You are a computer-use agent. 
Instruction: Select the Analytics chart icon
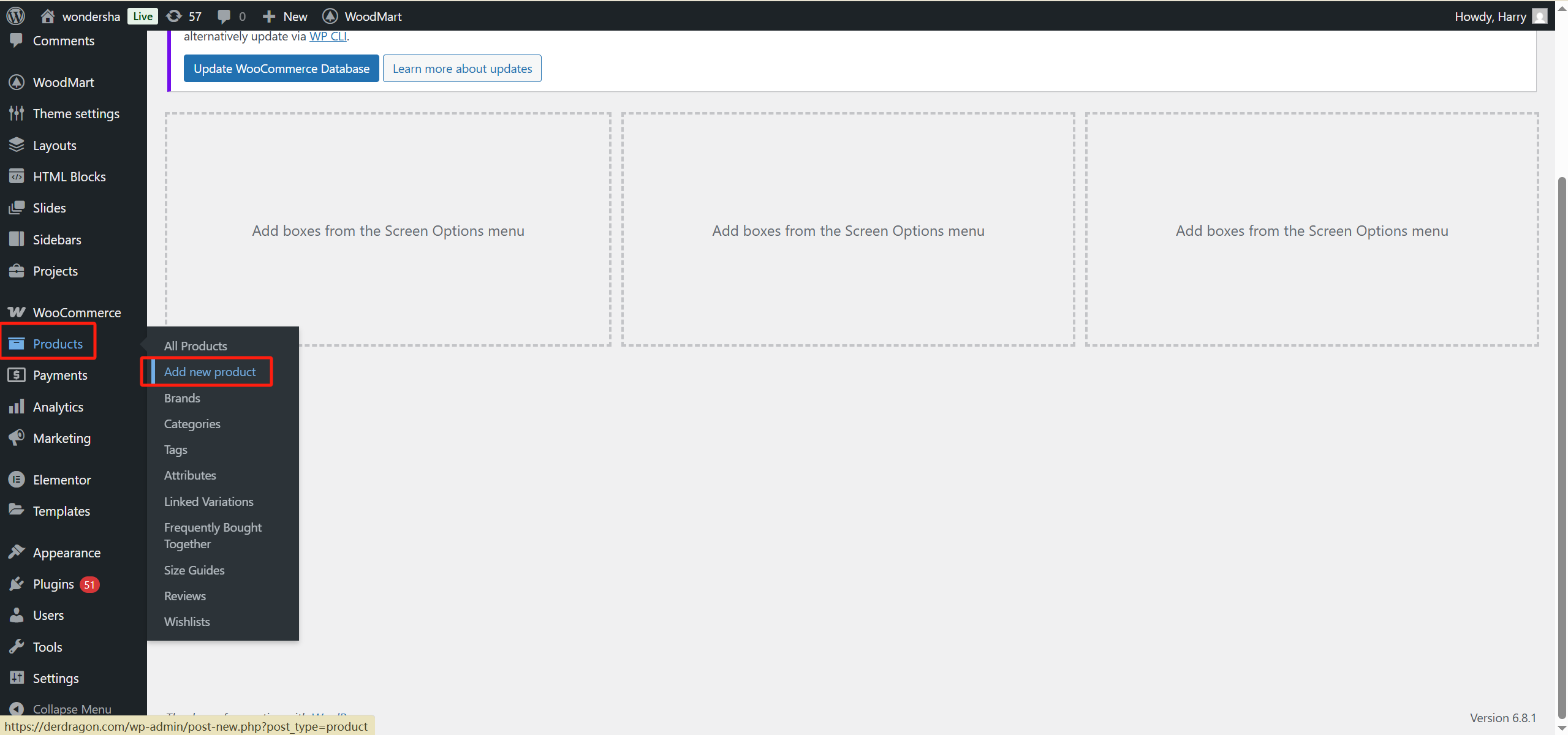16,406
